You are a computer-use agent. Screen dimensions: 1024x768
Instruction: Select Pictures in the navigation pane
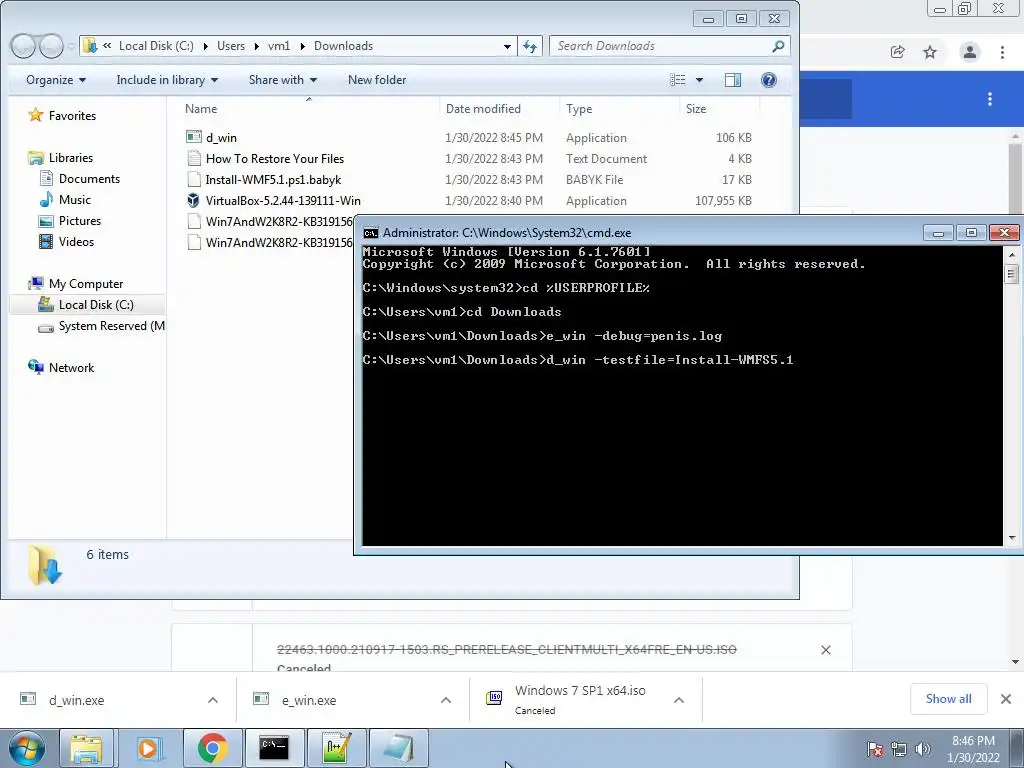tap(80, 220)
